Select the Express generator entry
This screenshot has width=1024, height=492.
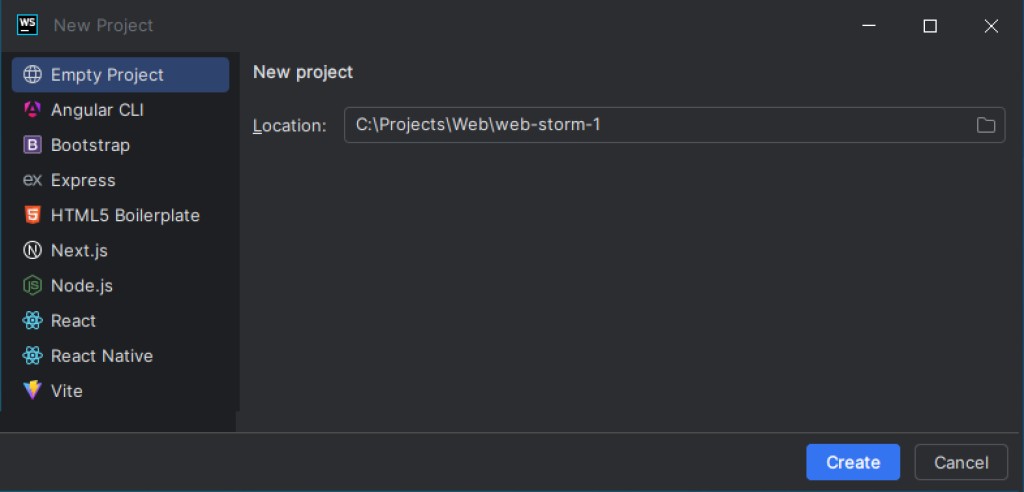pyautogui.click(x=83, y=180)
